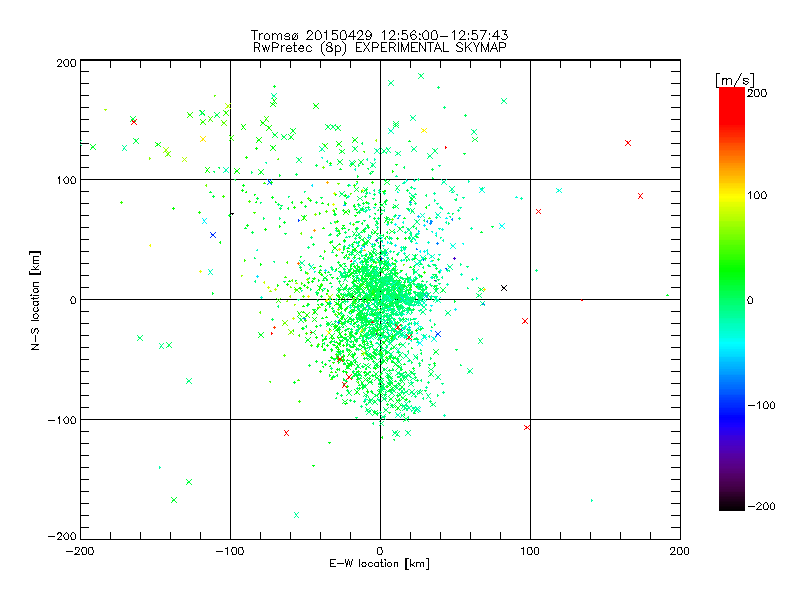
Task: Select the red X marker near E-W 98, N-S -107
Action: 527,428
